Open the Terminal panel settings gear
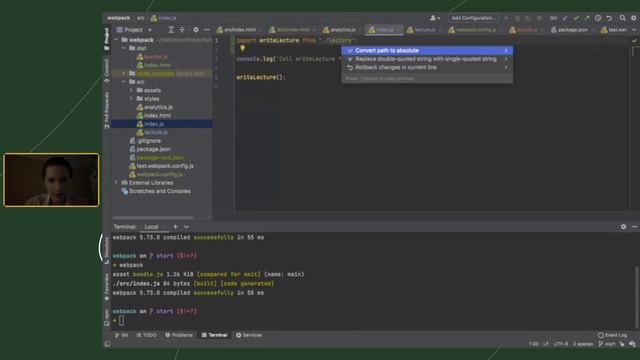This screenshot has height=360, width=640. click(x=623, y=227)
